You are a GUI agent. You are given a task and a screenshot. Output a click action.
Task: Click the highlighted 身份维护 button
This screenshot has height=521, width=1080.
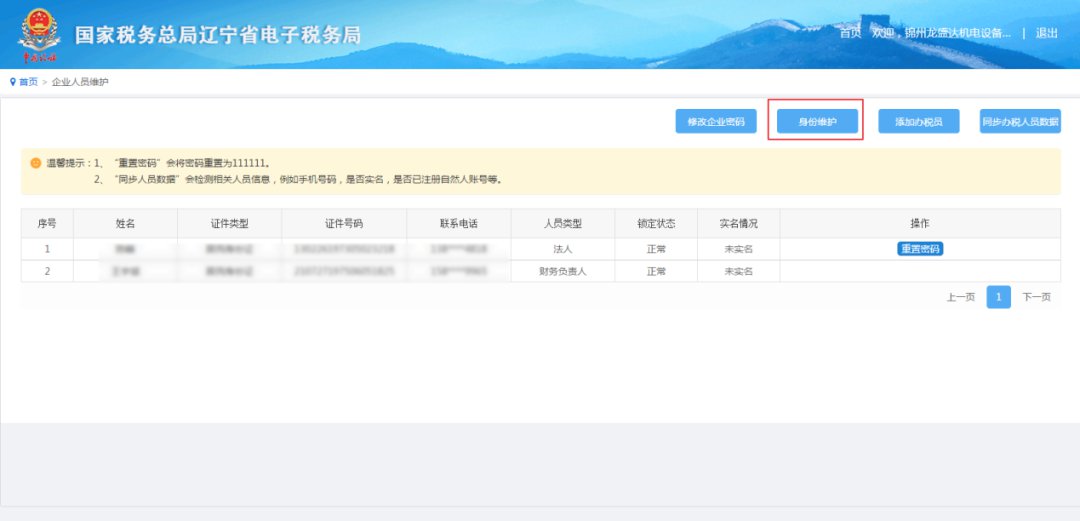pyautogui.click(x=815, y=122)
